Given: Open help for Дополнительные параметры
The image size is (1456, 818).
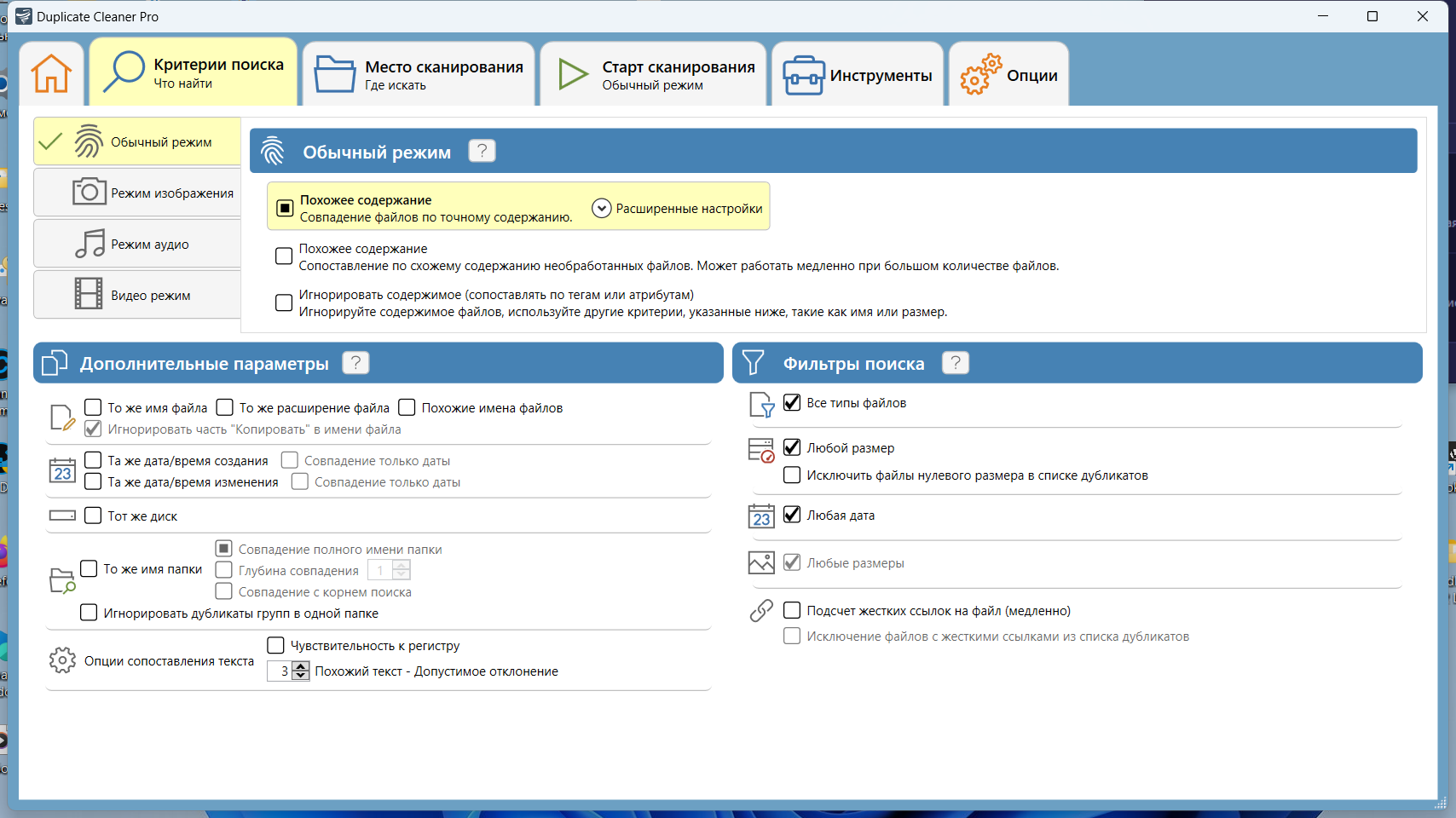Looking at the screenshot, I should click(355, 363).
